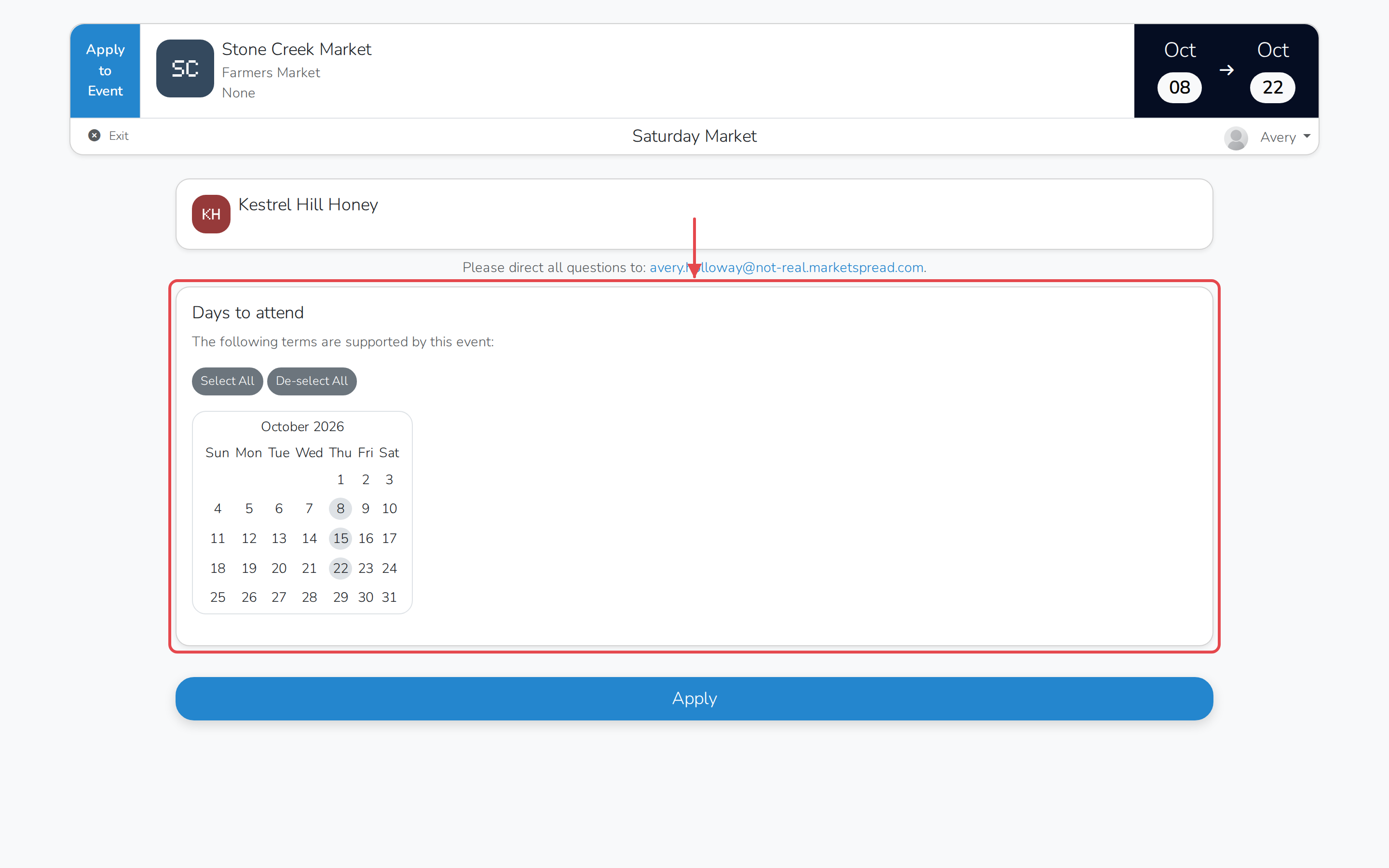Viewport: 1389px width, 868px height.
Task: Click the end date badge 22
Action: pyautogui.click(x=1272, y=87)
